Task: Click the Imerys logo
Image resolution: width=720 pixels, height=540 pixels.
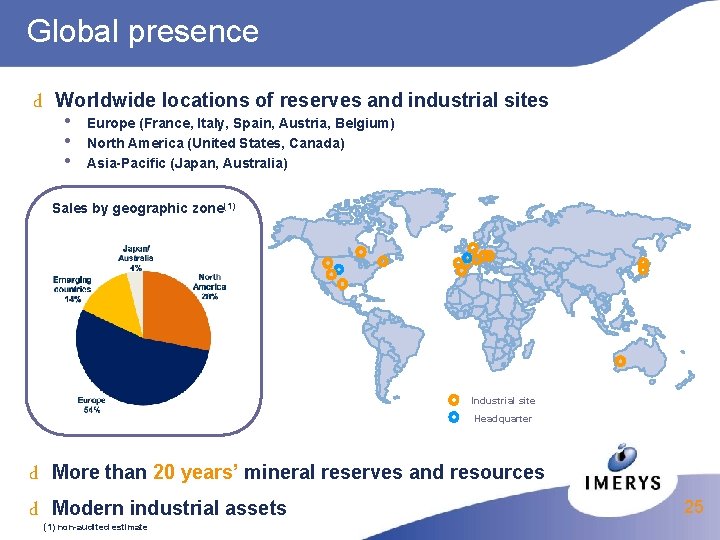Action: click(x=623, y=468)
